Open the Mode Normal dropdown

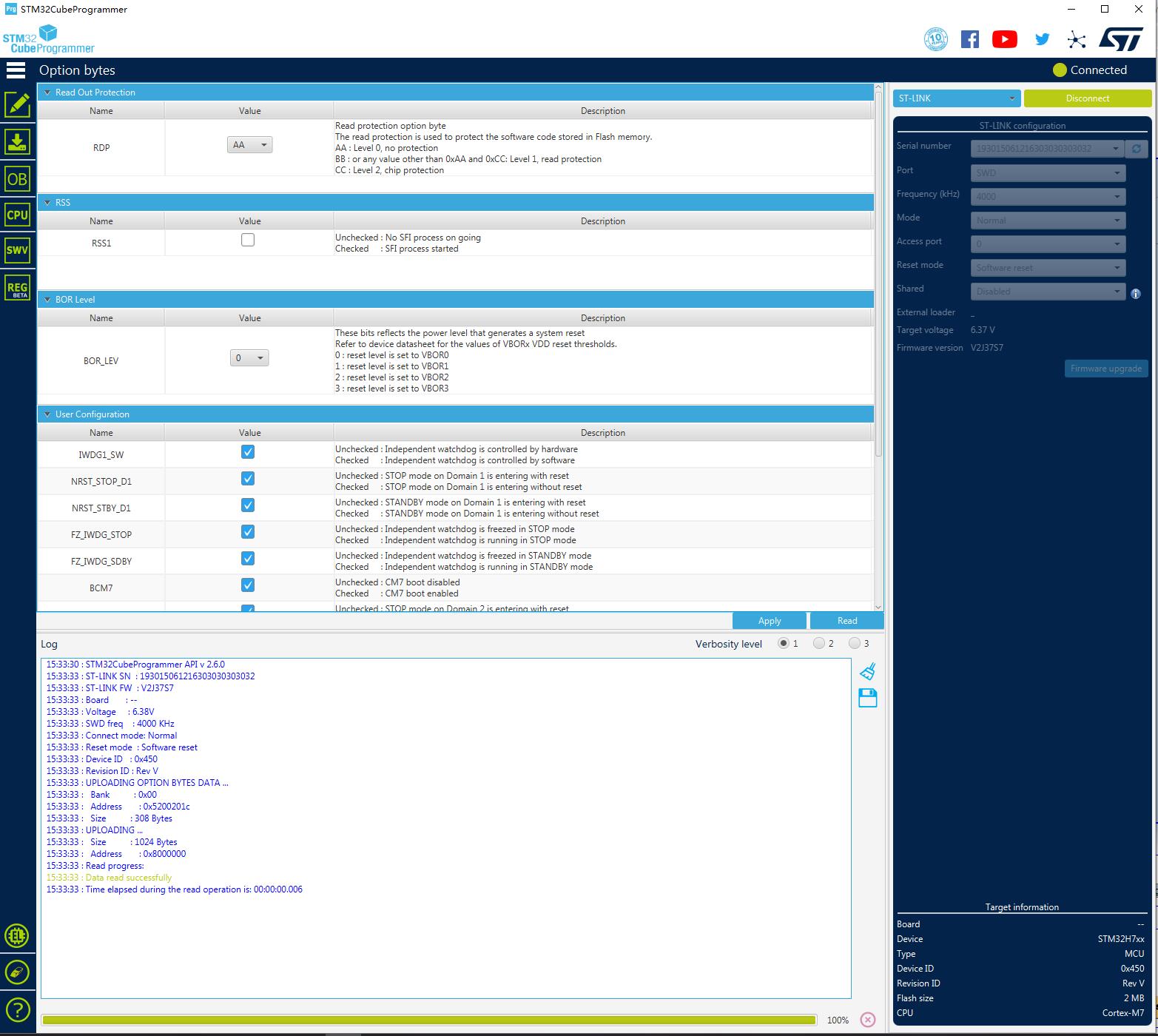tap(1048, 220)
